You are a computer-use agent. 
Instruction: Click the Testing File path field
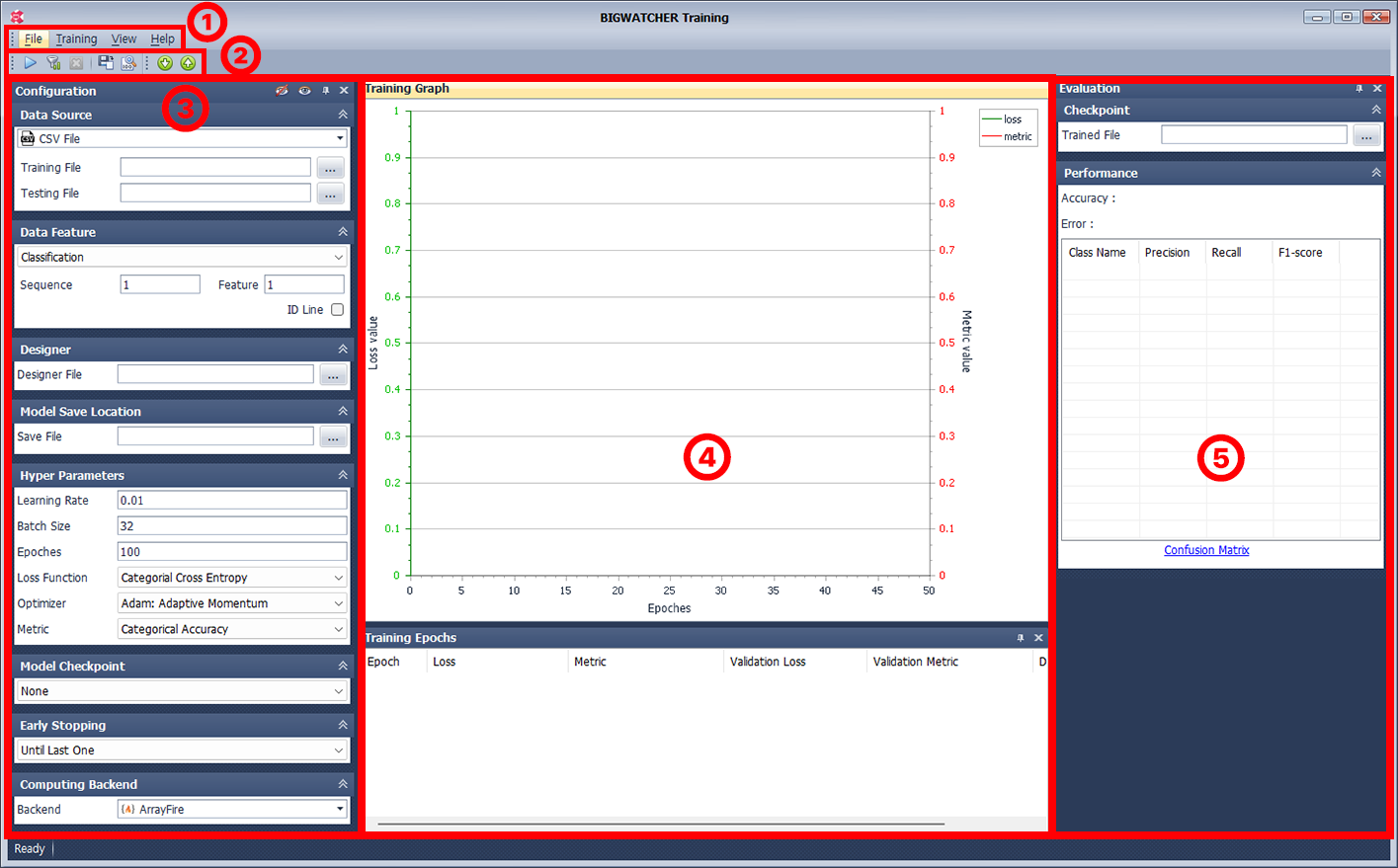(x=215, y=194)
